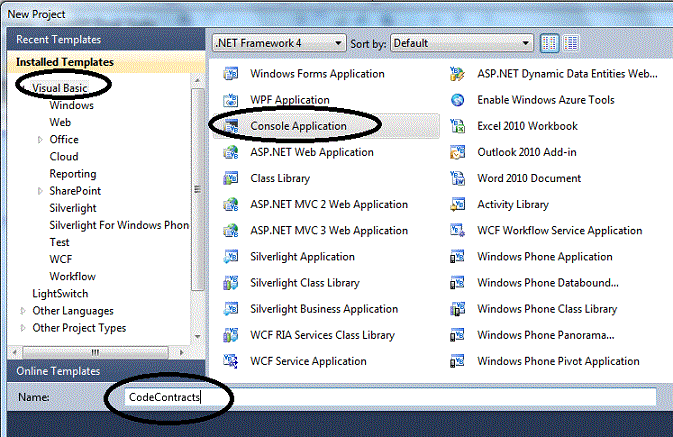673x437 pixels.
Task: Select the LightSwitch tree item
Action: point(60,294)
